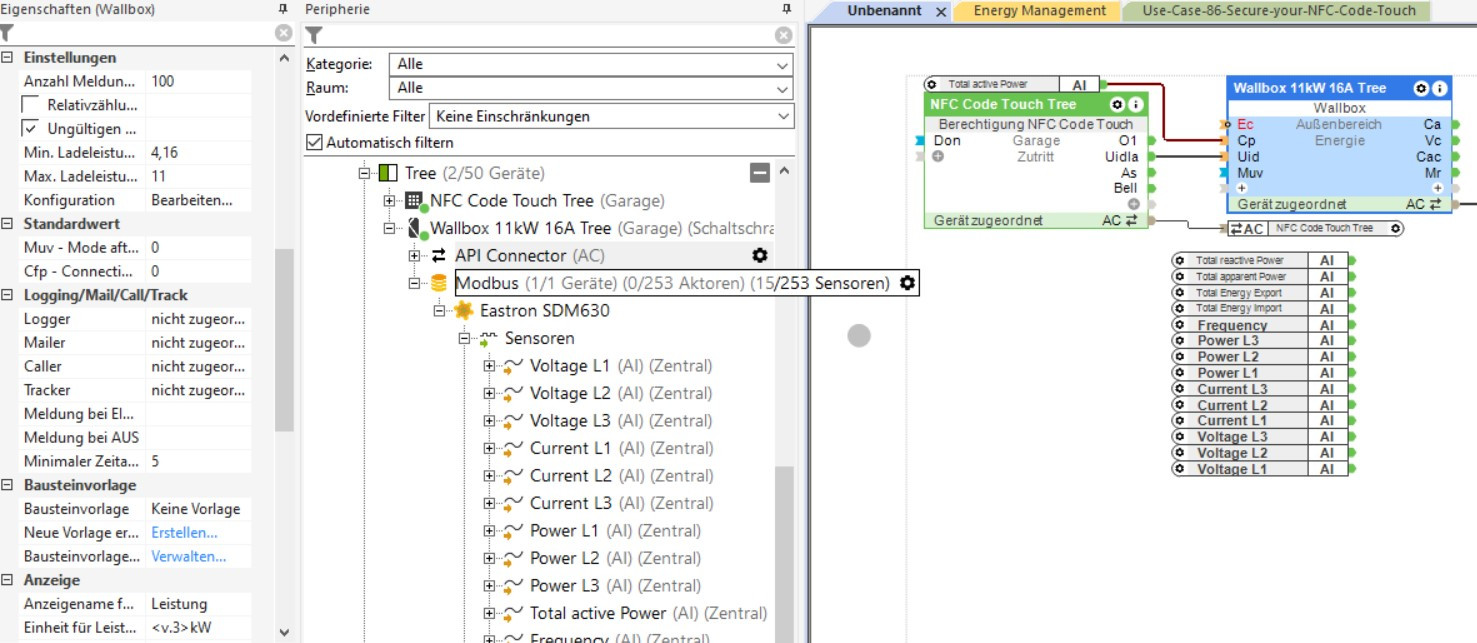Click the Peripherie search input field
Viewport: 1477px width, 643px height.
point(548,35)
